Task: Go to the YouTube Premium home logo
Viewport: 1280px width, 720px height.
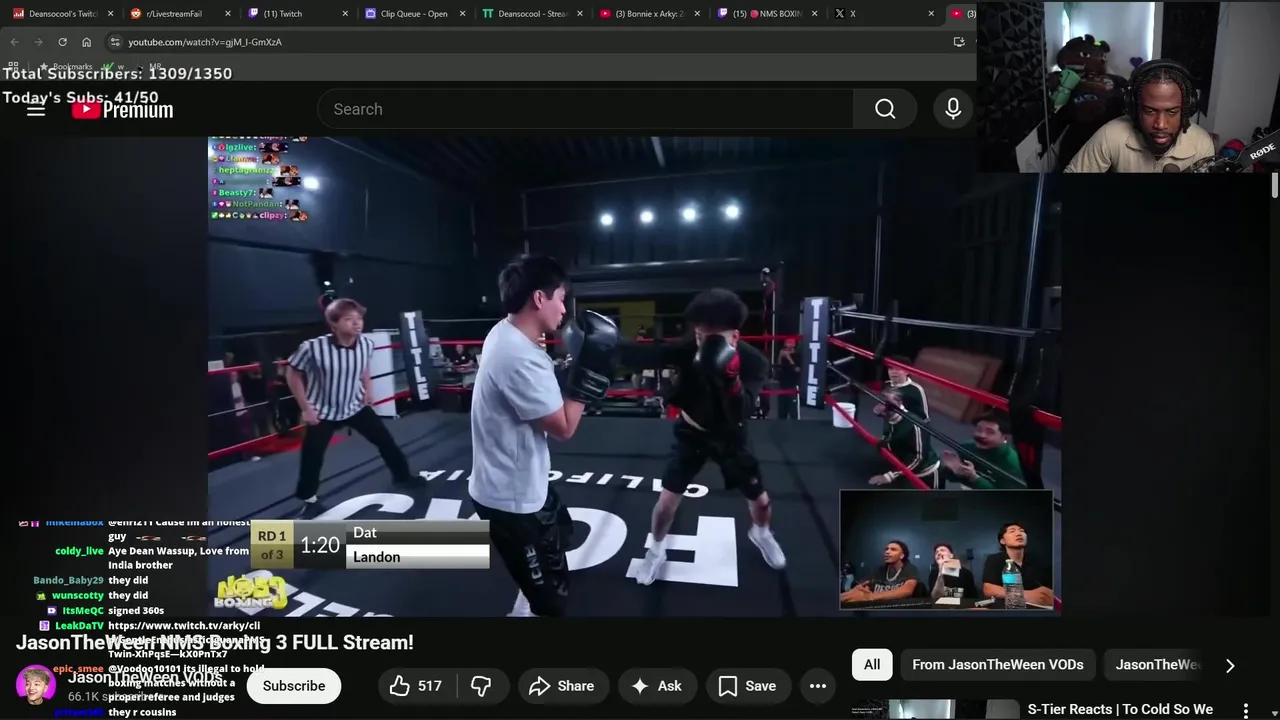Action: pos(122,110)
